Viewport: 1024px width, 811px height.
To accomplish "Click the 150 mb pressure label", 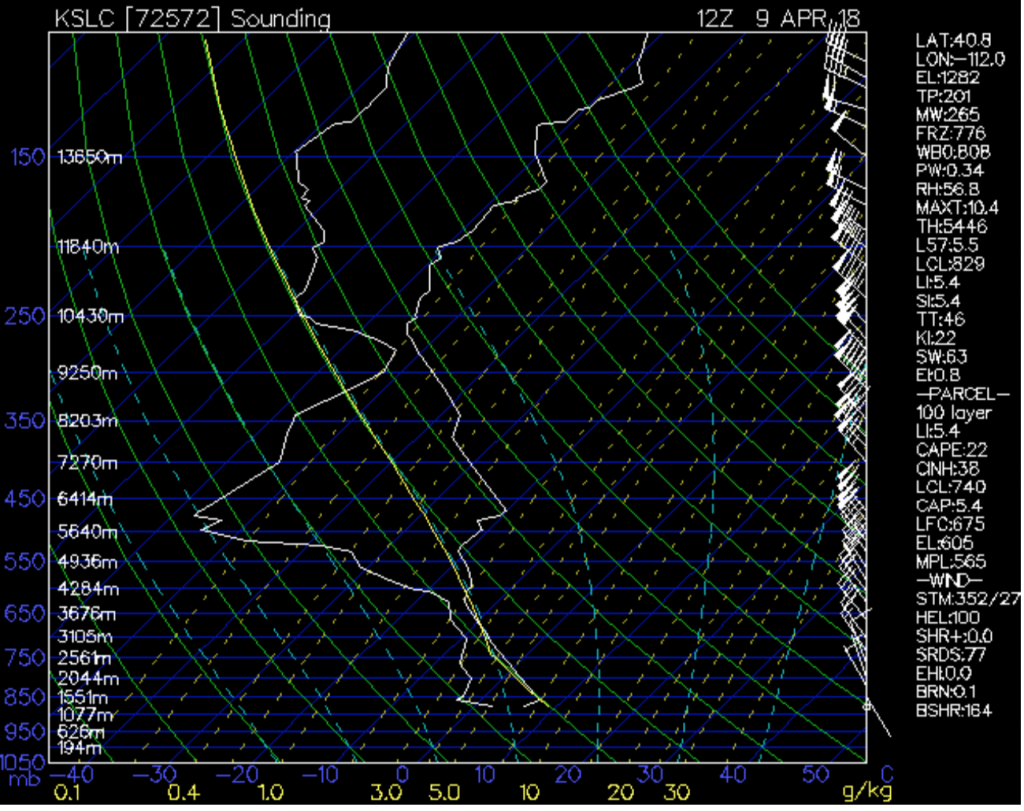I will pos(28,157).
